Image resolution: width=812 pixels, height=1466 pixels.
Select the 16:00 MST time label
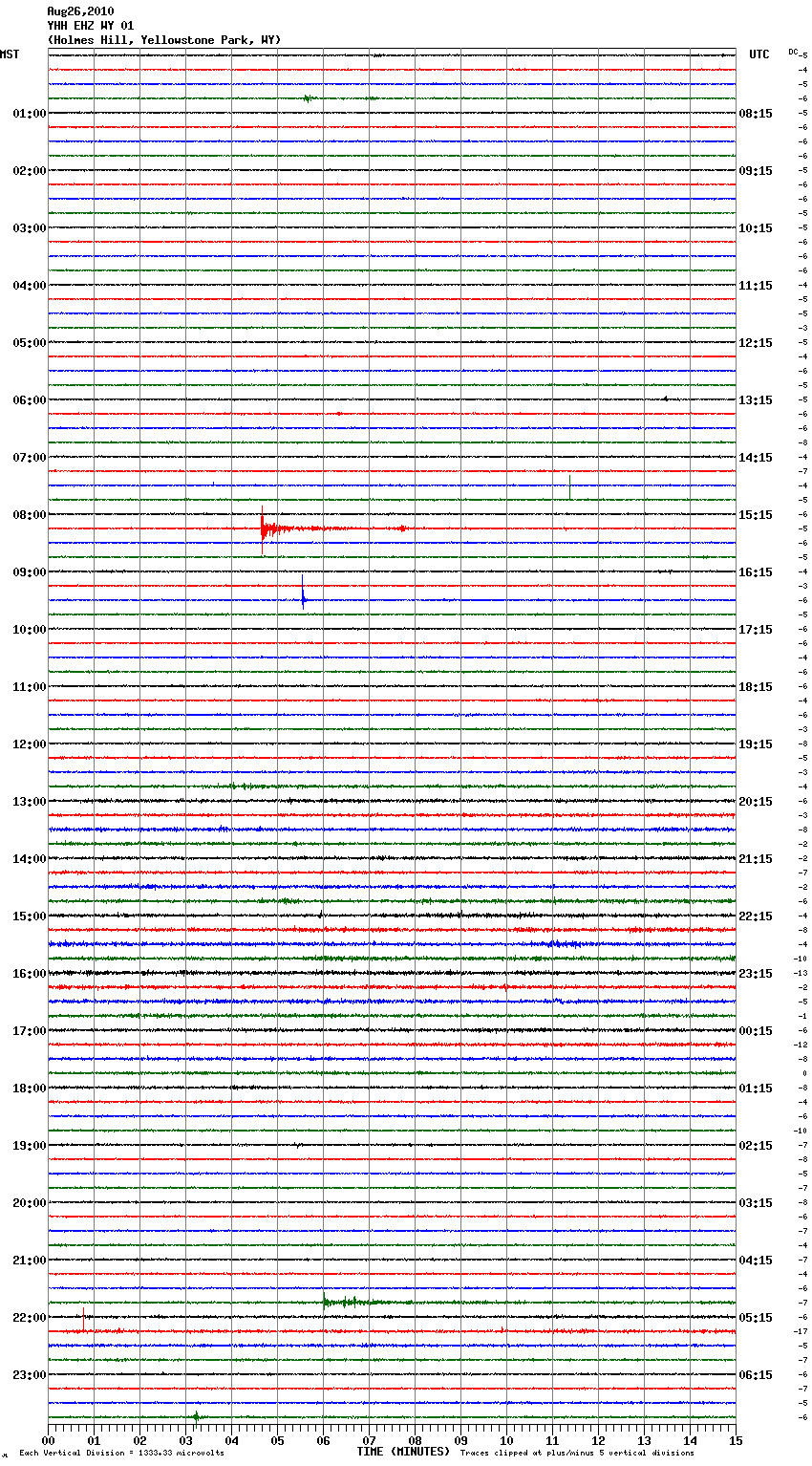[x=30, y=974]
